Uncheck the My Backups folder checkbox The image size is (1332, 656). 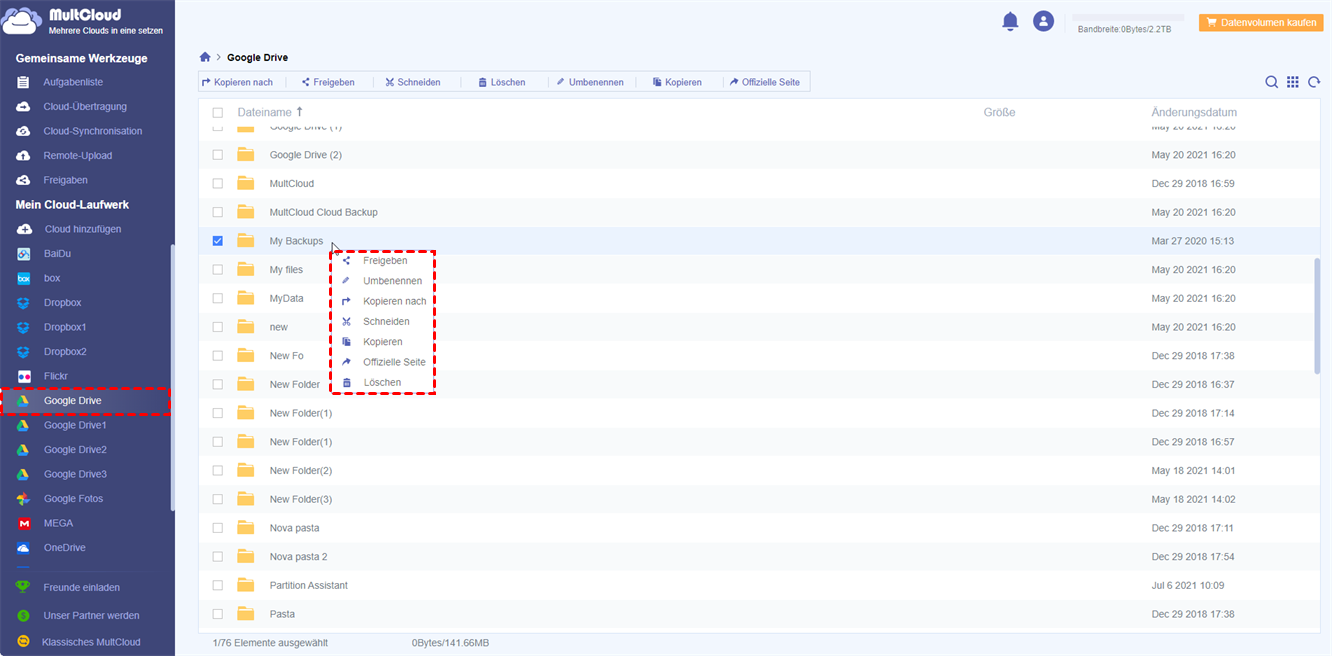pos(218,241)
